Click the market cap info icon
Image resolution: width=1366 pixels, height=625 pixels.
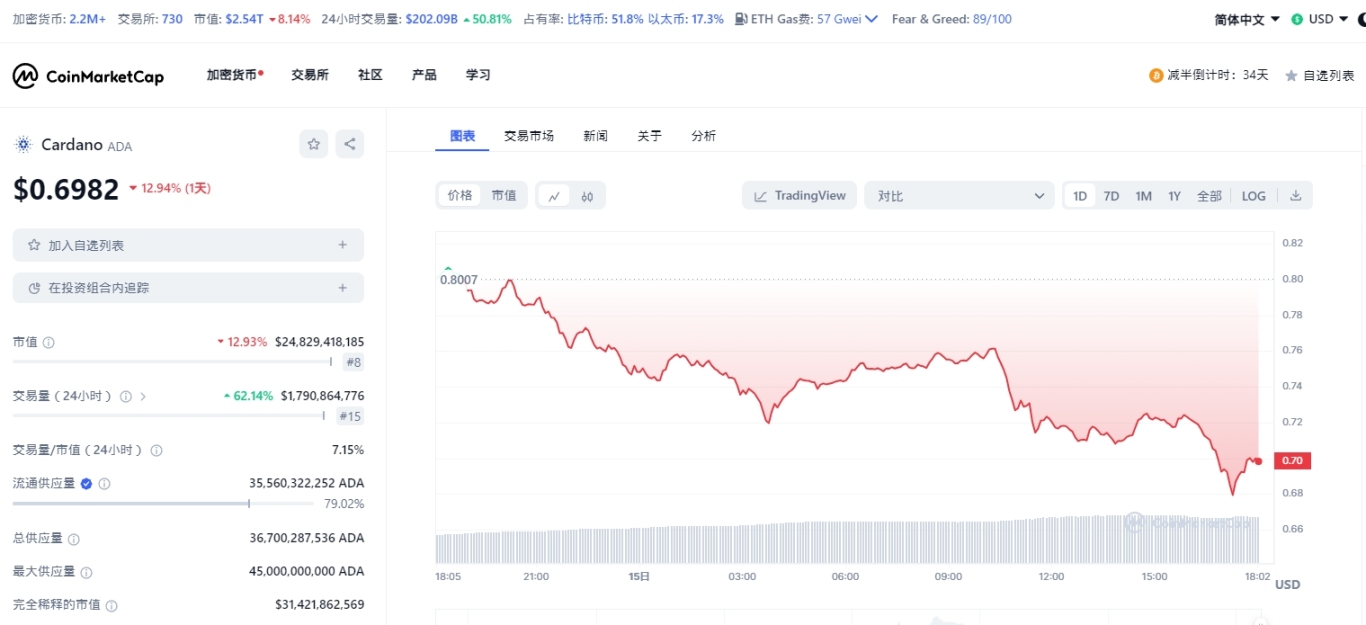[x=49, y=342]
